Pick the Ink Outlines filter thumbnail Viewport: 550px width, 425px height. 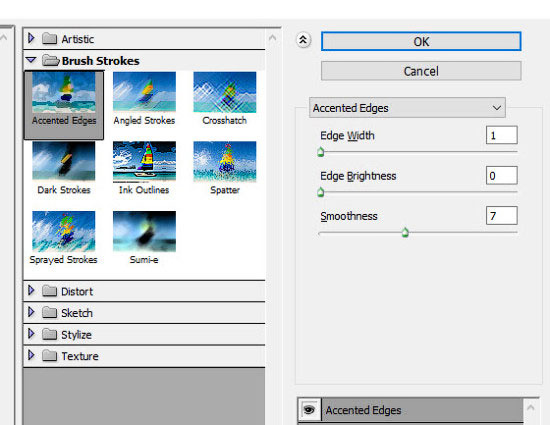click(144, 168)
